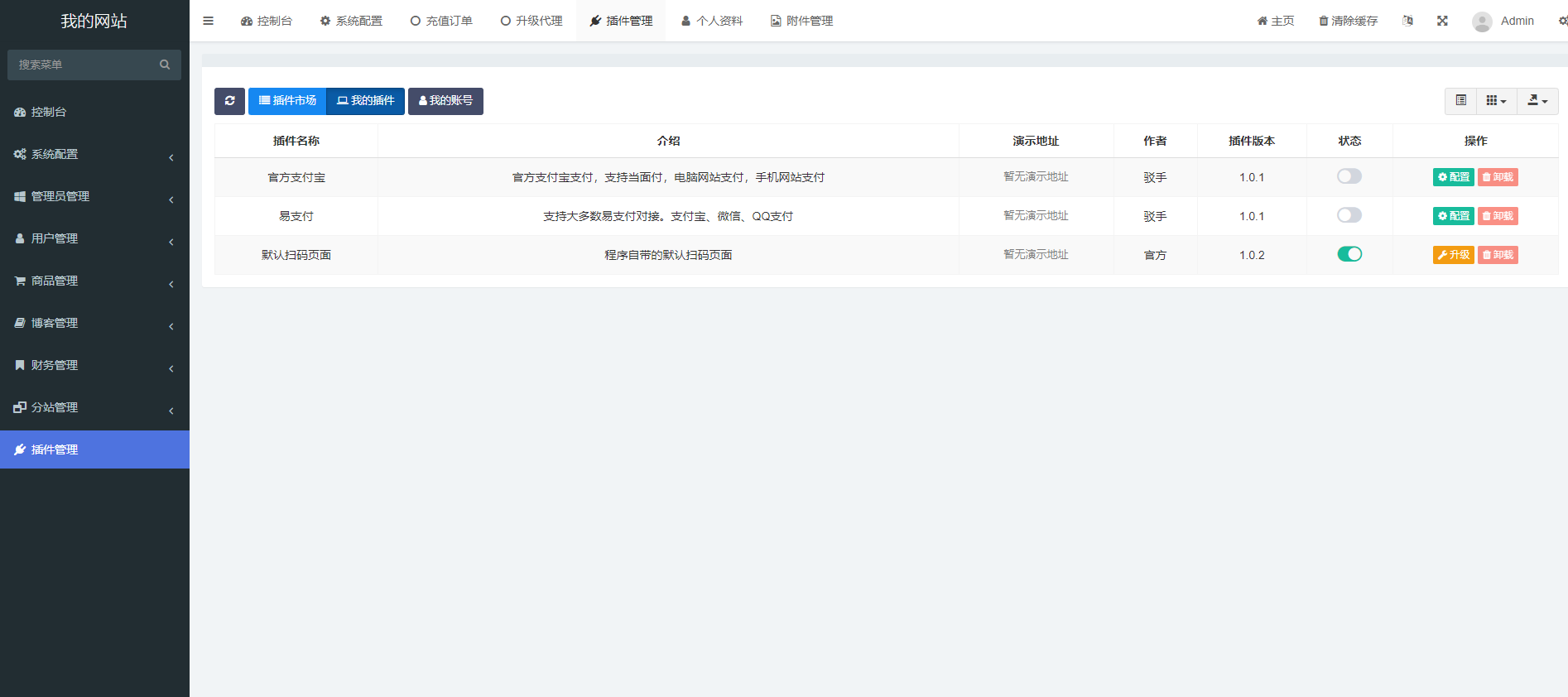Click search magnifier icon in sidebar
Image resolution: width=1568 pixels, height=697 pixels.
pos(165,65)
